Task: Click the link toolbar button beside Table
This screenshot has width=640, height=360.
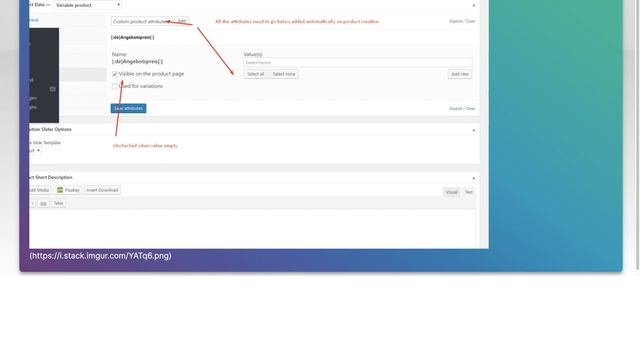Action: click(43, 203)
